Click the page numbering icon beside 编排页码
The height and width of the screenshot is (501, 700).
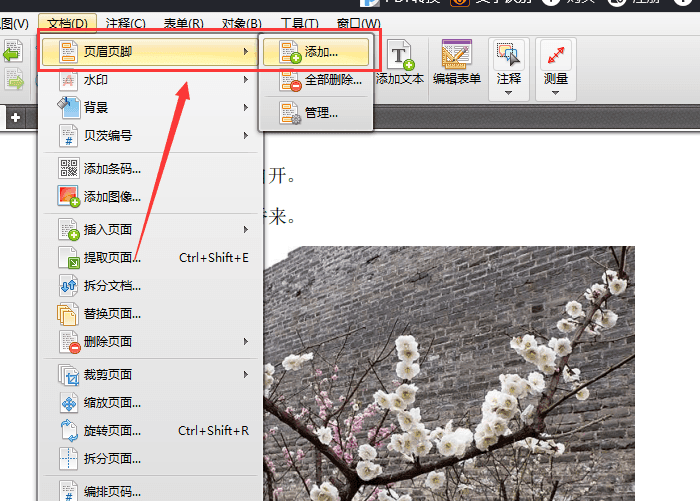click(68, 491)
